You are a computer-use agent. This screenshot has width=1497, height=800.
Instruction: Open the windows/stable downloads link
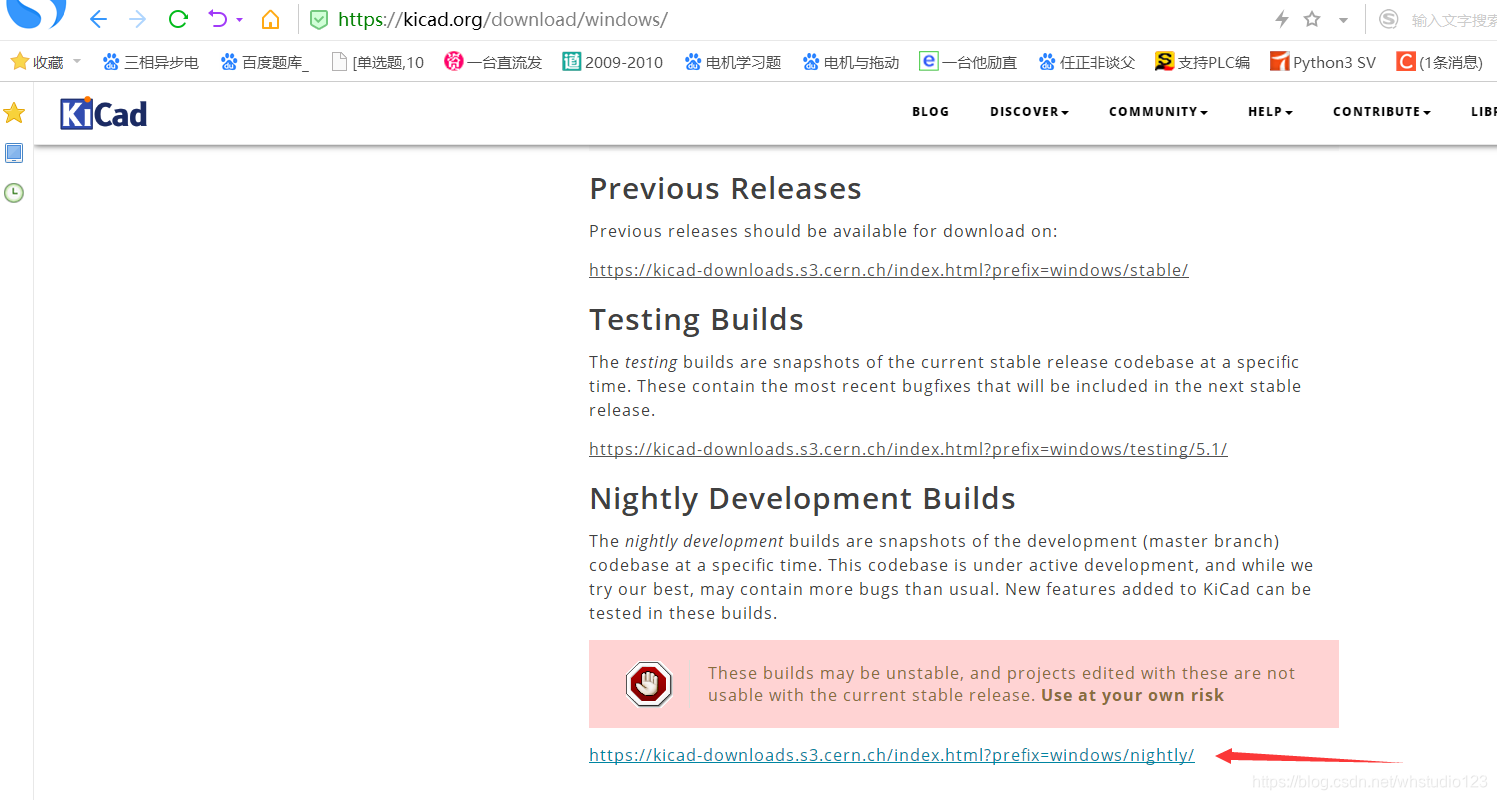888,270
